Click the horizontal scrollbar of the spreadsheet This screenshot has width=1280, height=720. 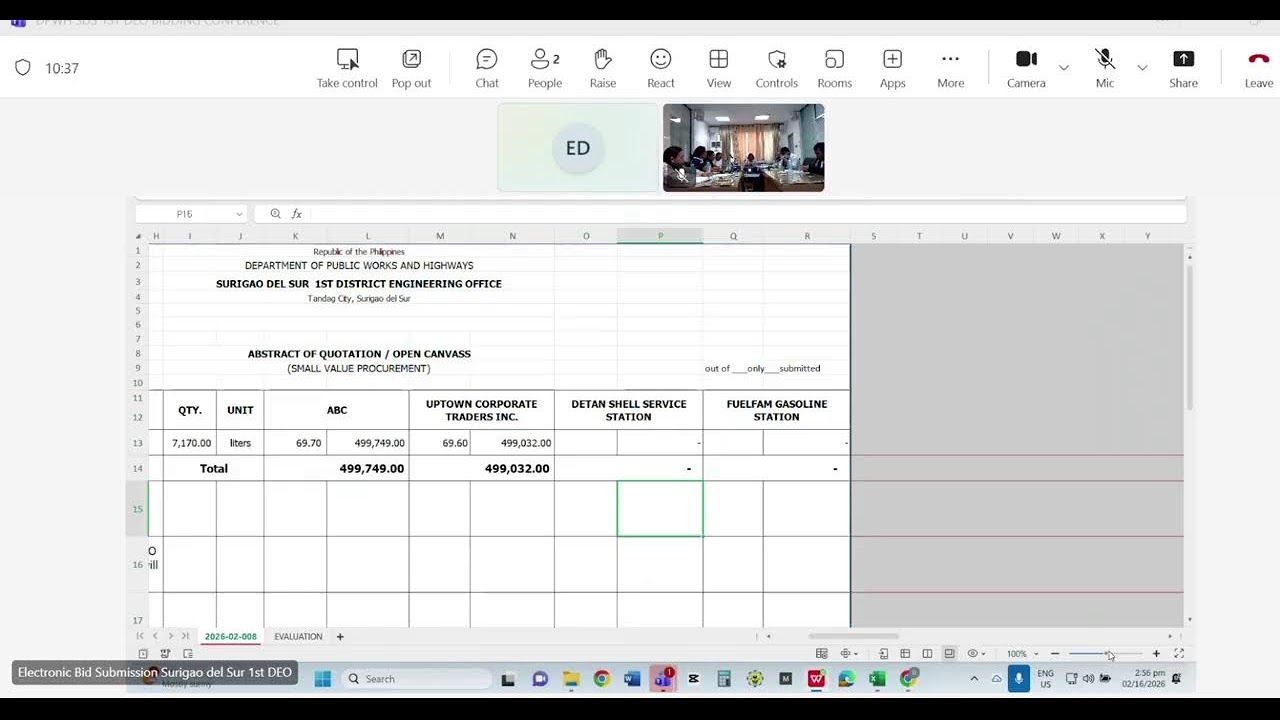click(x=853, y=636)
